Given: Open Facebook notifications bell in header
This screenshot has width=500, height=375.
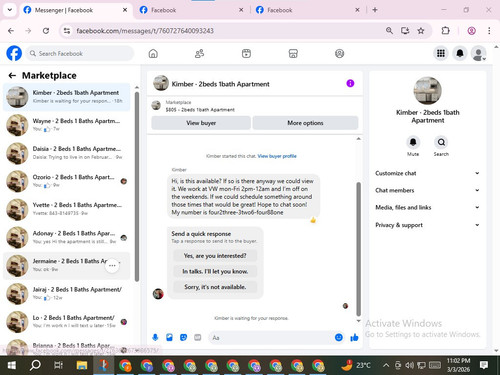Looking at the screenshot, I should 460,53.
